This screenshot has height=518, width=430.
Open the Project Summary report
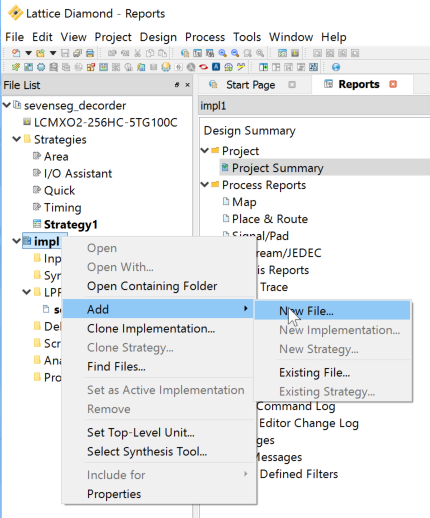[x=277, y=168]
